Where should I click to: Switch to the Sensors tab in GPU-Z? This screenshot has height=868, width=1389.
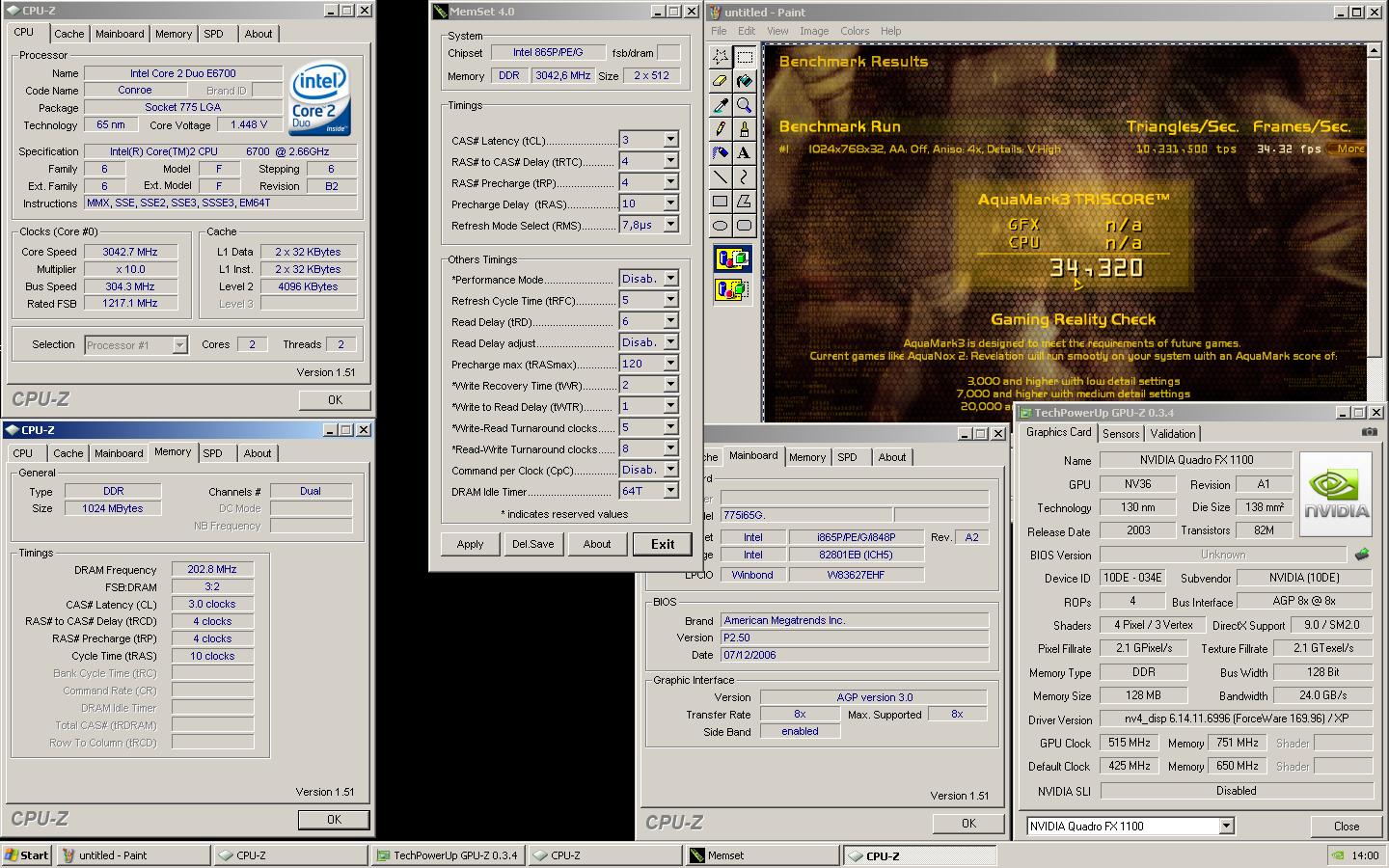click(1121, 434)
